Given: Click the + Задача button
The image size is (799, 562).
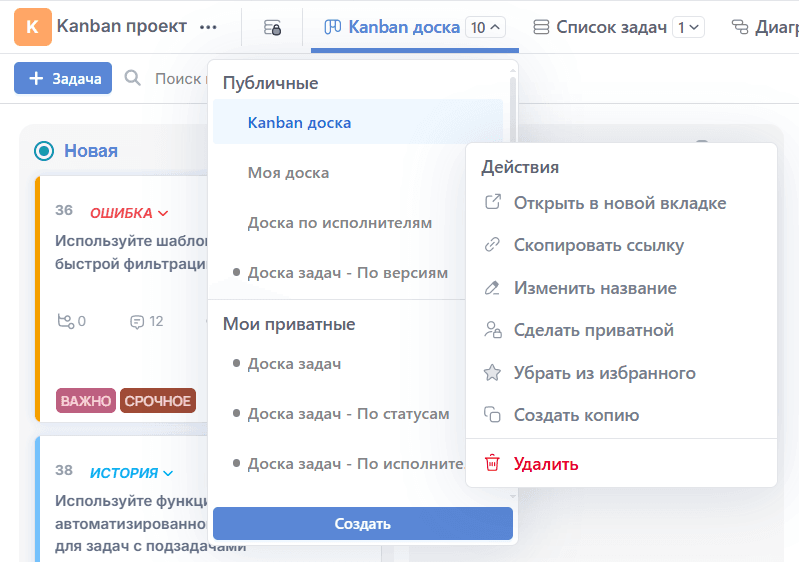Looking at the screenshot, I should pyautogui.click(x=63, y=78).
